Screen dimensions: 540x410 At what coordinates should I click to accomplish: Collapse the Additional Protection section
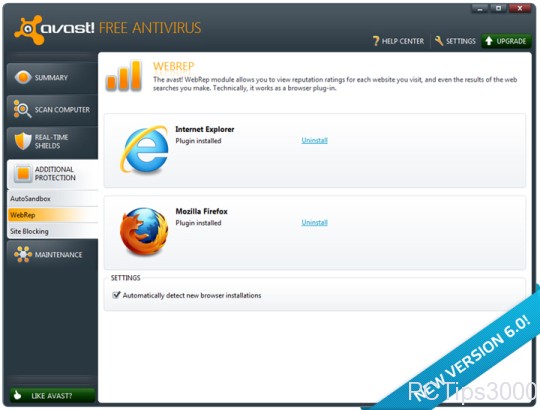[52, 174]
